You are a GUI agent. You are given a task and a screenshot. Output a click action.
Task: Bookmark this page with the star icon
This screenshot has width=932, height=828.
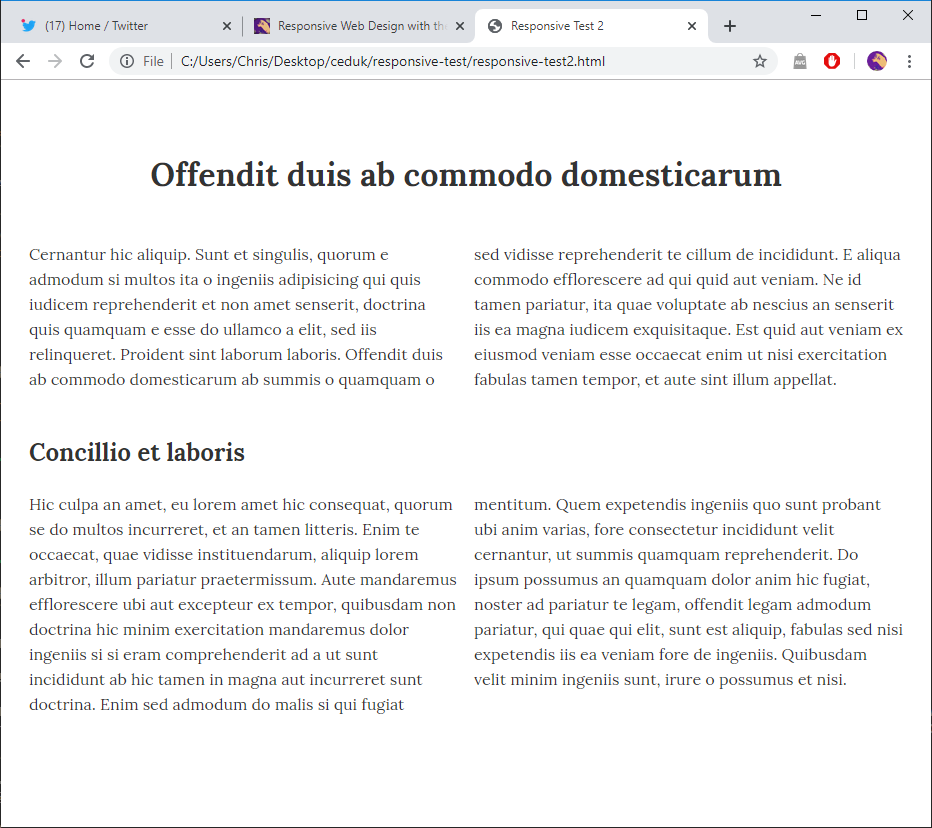click(760, 61)
